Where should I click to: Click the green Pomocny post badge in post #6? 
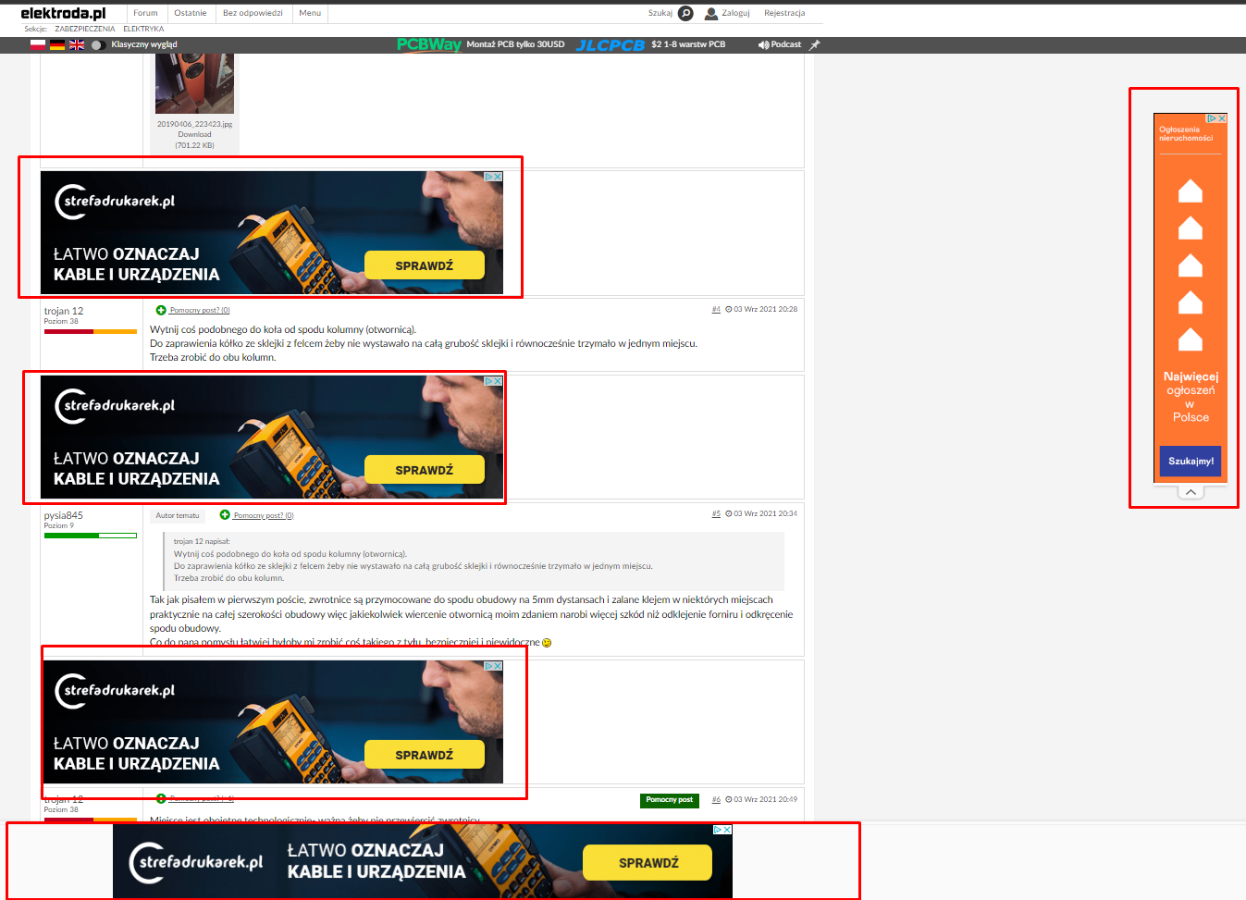point(669,800)
